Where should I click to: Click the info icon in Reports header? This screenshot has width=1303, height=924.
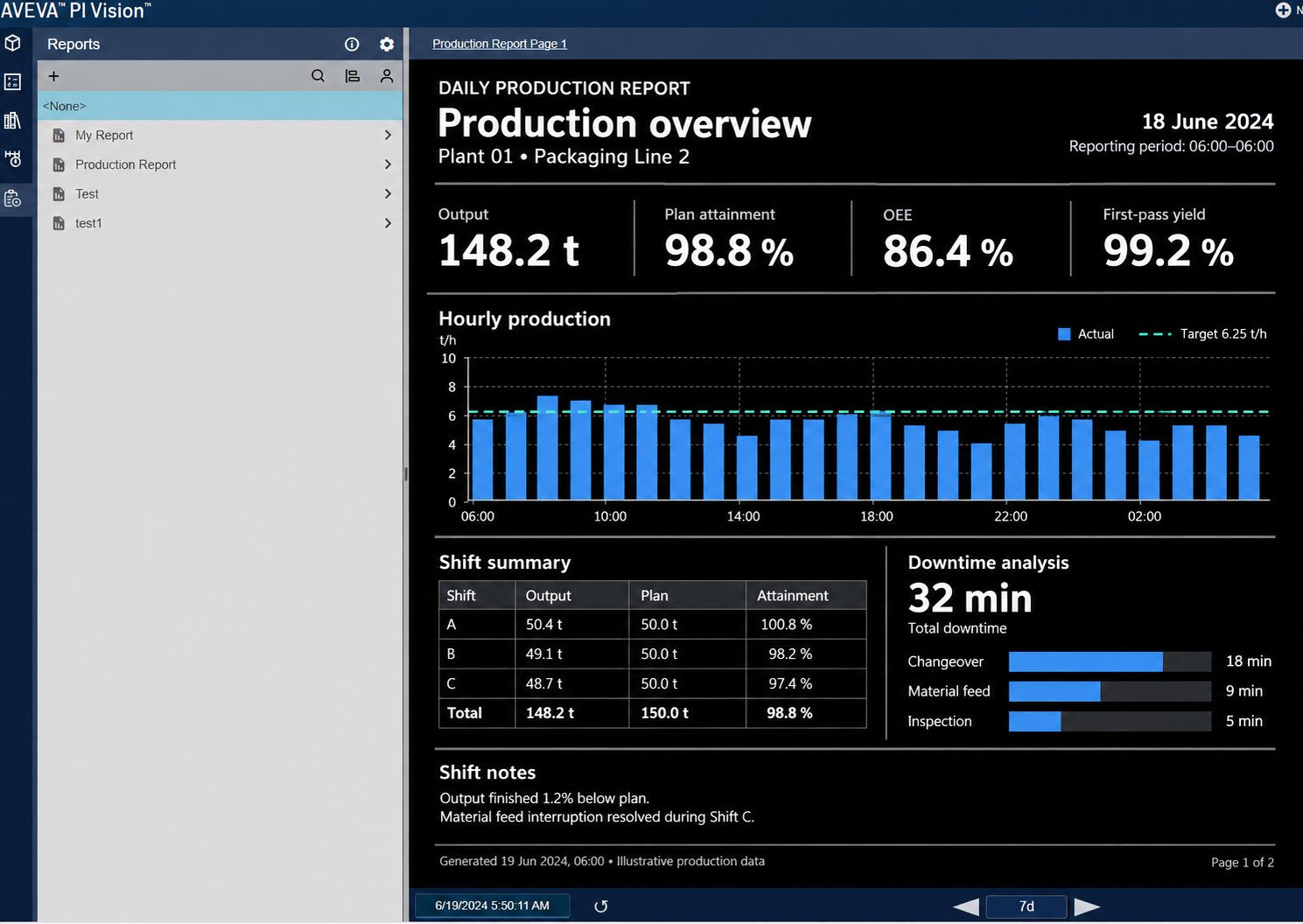point(352,44)
